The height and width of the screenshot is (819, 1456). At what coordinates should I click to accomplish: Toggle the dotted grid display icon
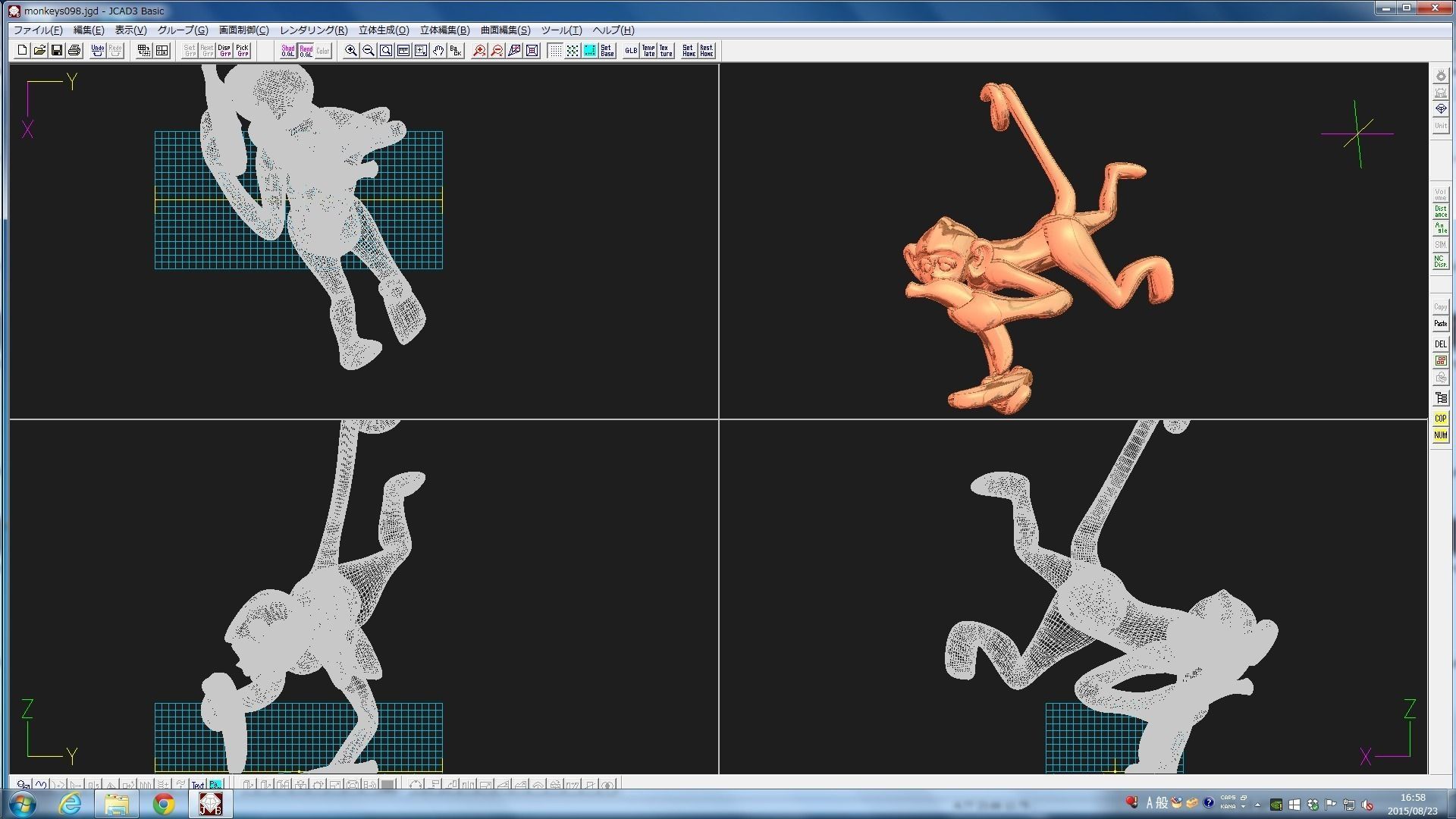pyautogui.click(x=555, y=51)
